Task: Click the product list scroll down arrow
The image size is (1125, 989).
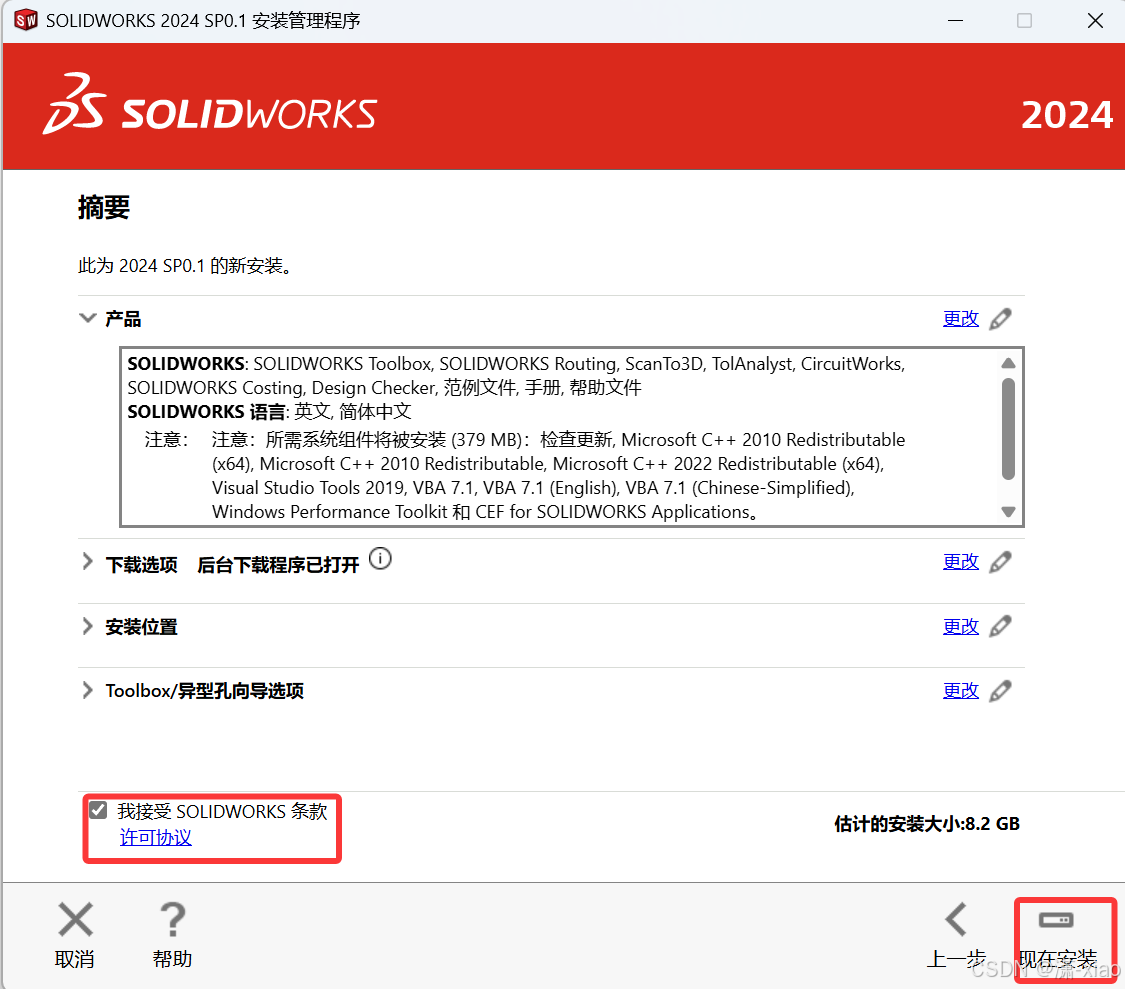Action: (1008, 512)
